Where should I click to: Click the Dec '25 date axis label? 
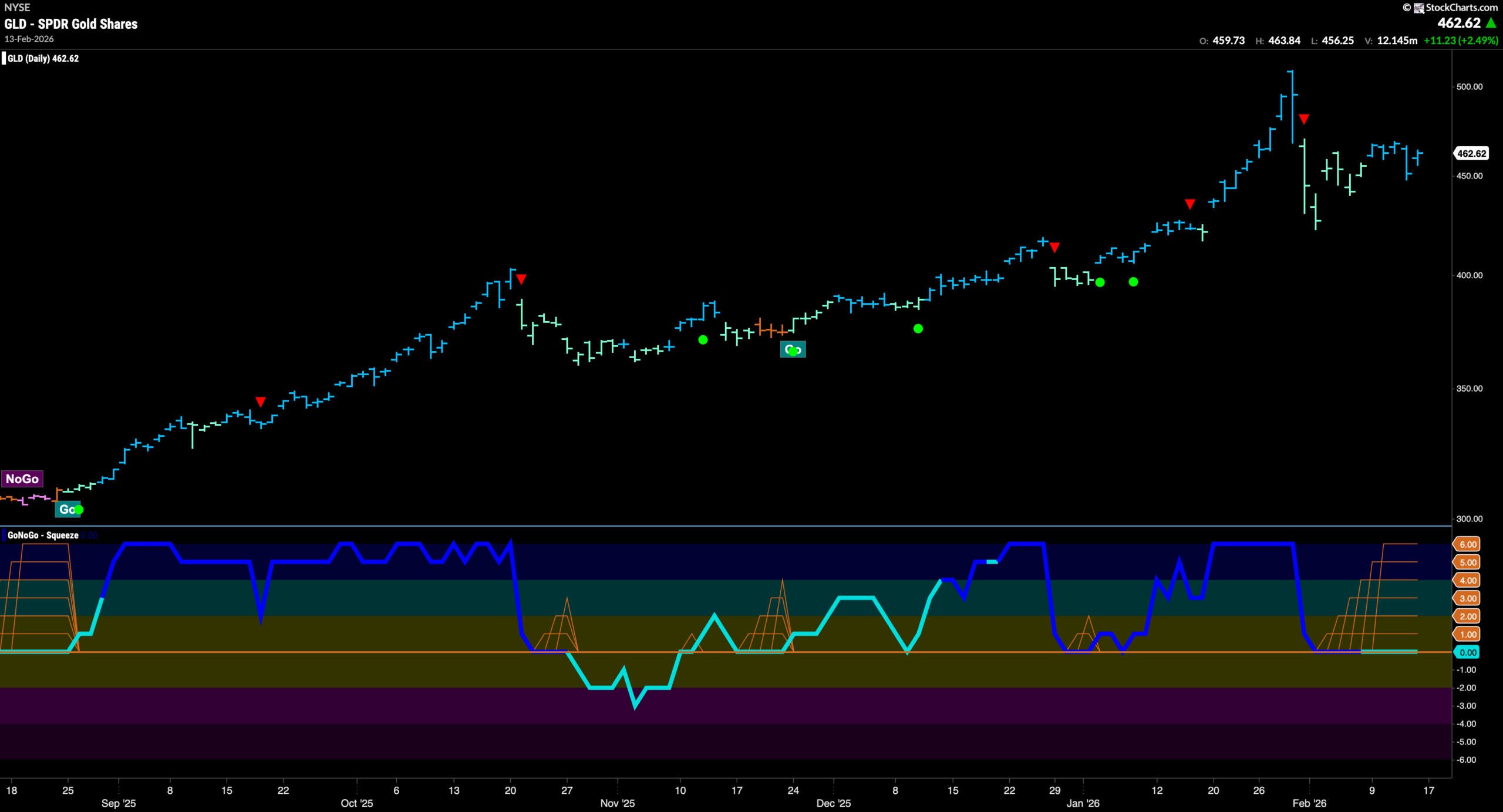(834, 803)
